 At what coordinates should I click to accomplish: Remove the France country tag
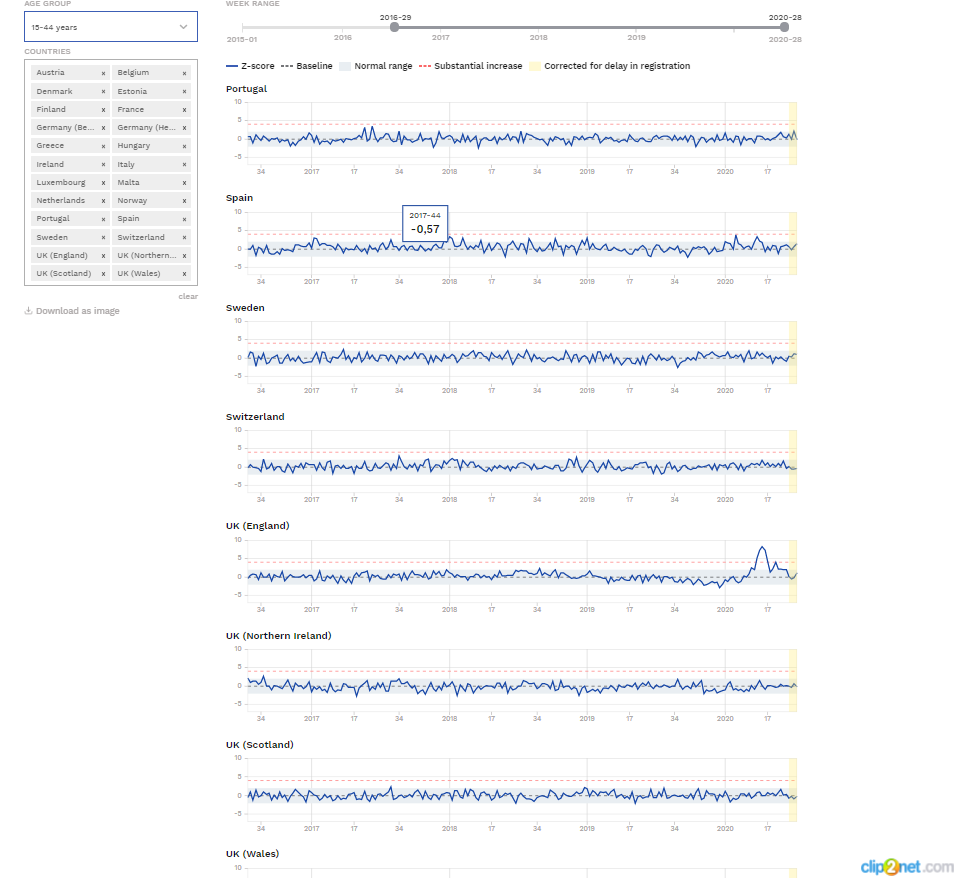coord(184,109)
